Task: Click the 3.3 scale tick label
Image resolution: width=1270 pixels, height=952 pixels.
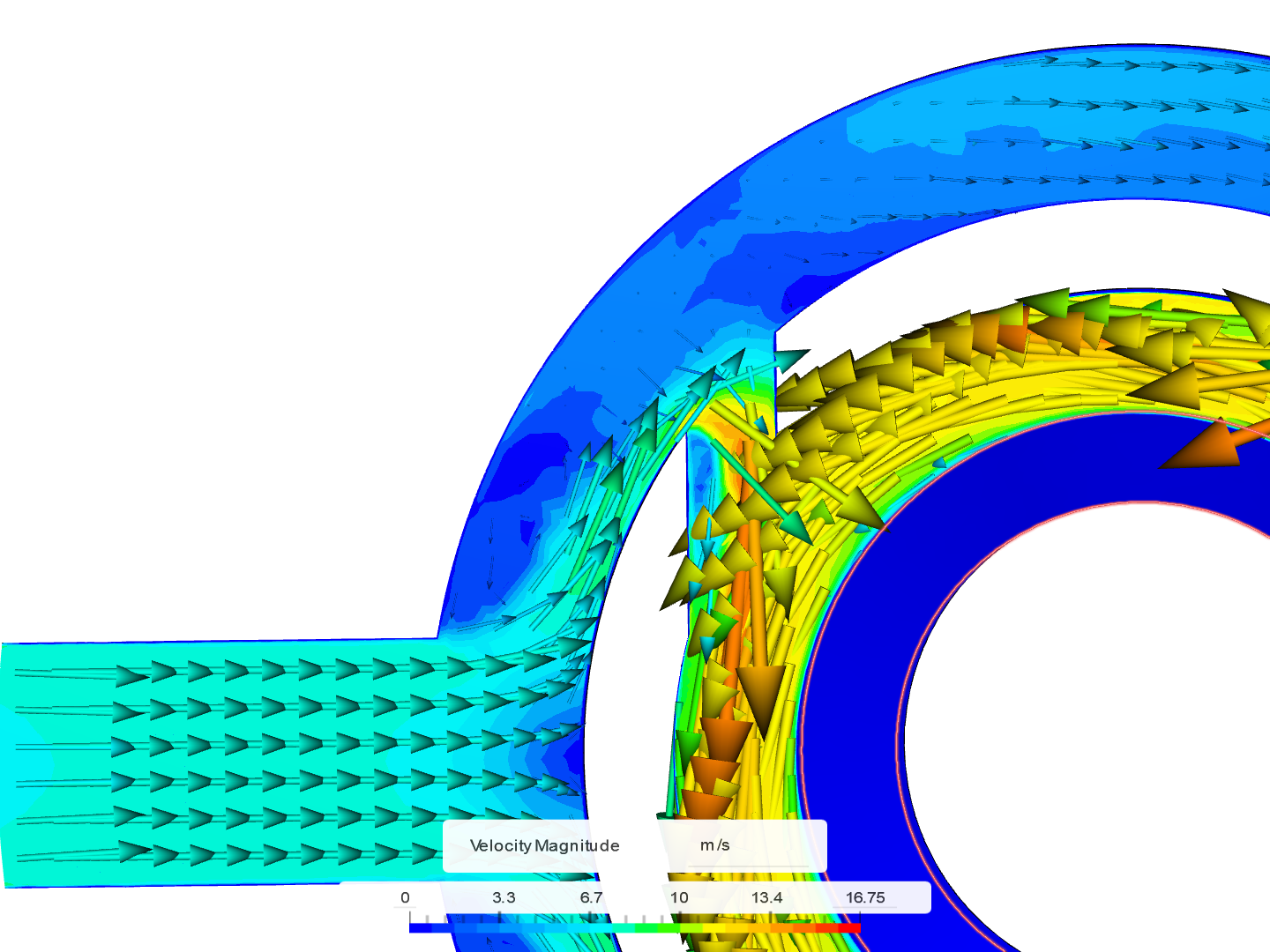Action: pos(504,897)
